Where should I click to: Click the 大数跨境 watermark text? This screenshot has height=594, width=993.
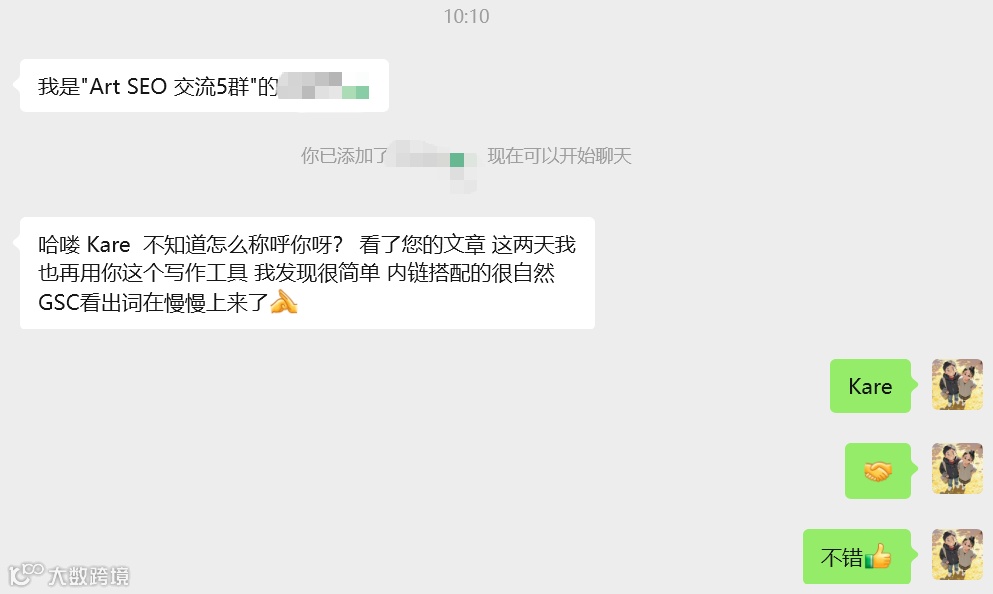point(89,576)
